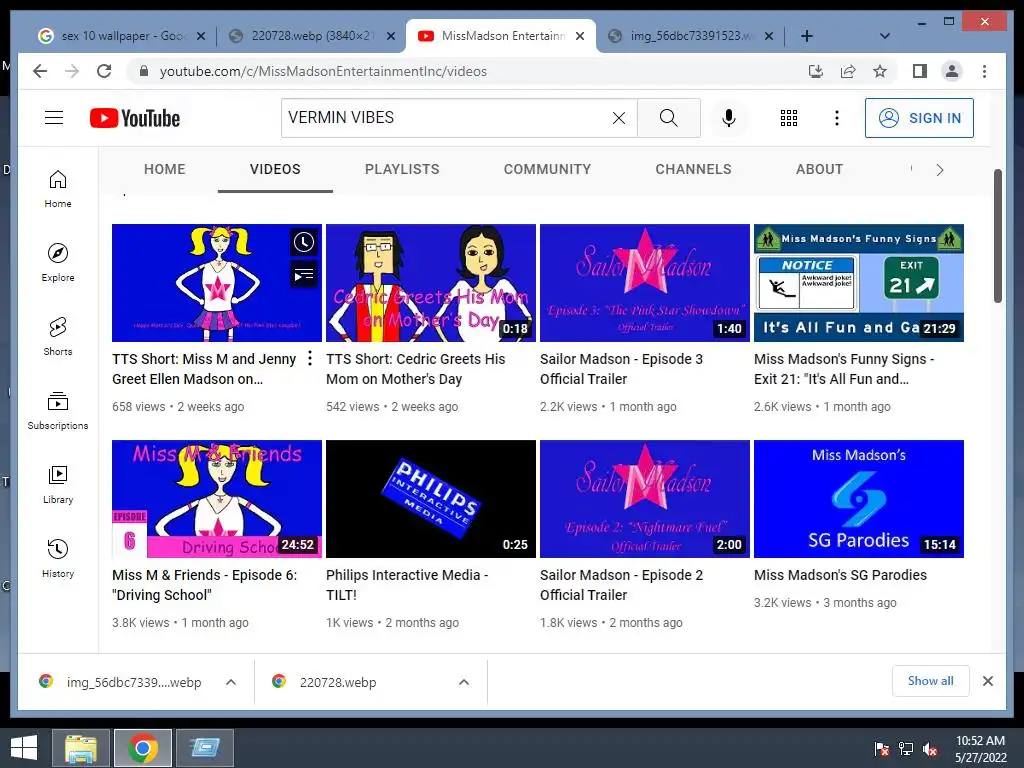Click the muted volume tray icon
Screen dimensions: 1024x768
pos(930,749)
